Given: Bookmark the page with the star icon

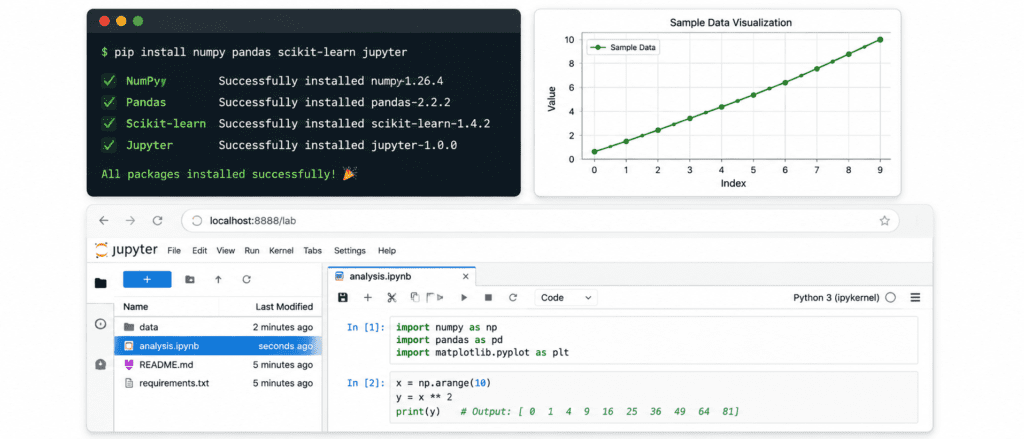Looking at the screenshot, I should (x=884, y=221).
